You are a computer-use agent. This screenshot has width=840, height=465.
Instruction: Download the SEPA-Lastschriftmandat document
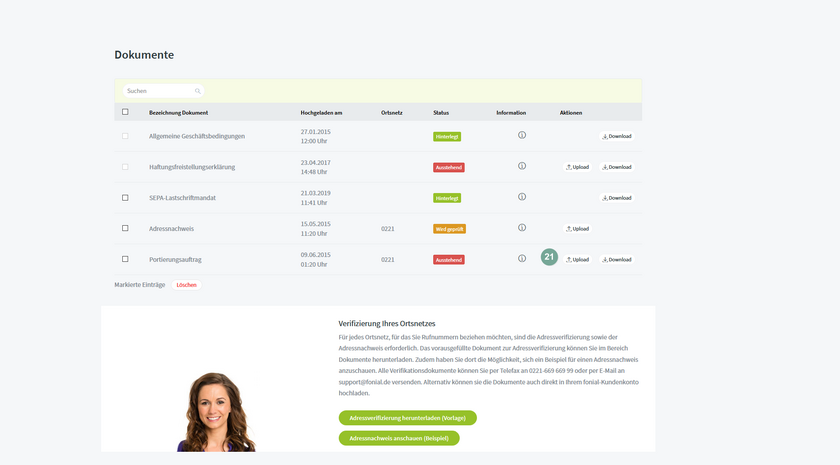click(617, 198)
